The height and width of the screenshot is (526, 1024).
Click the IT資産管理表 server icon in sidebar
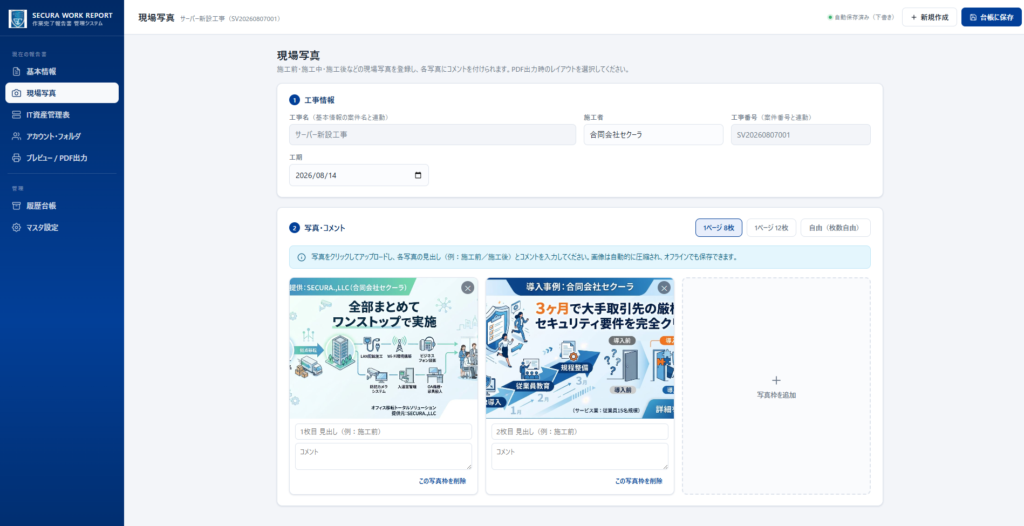(16, 115)
